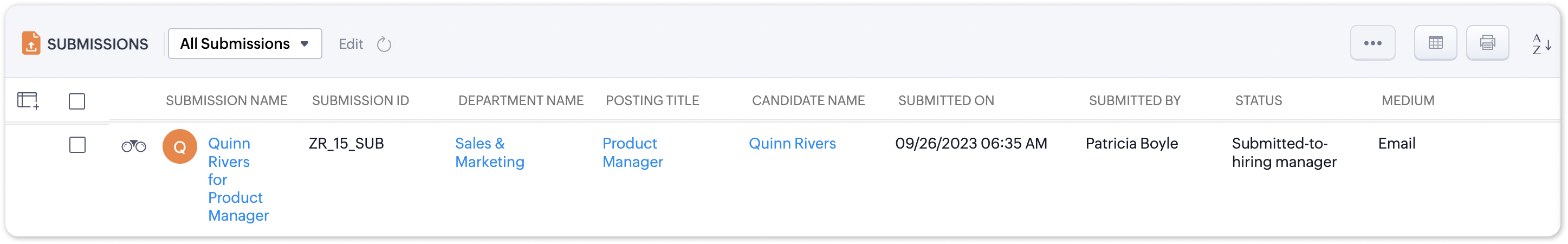Open the Quinn Rivers candidate link
Image resolution: width=1568 pixels, height=244 pixels.
[791, 144]
